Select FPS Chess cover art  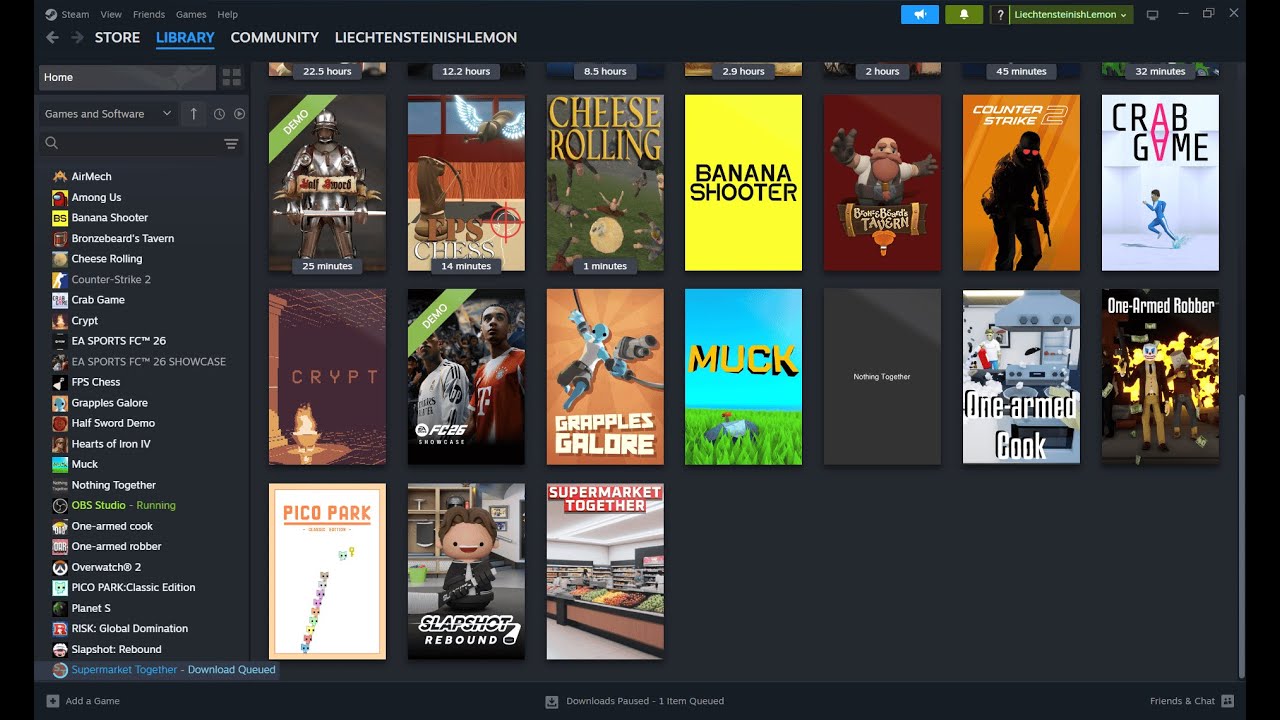466,183
